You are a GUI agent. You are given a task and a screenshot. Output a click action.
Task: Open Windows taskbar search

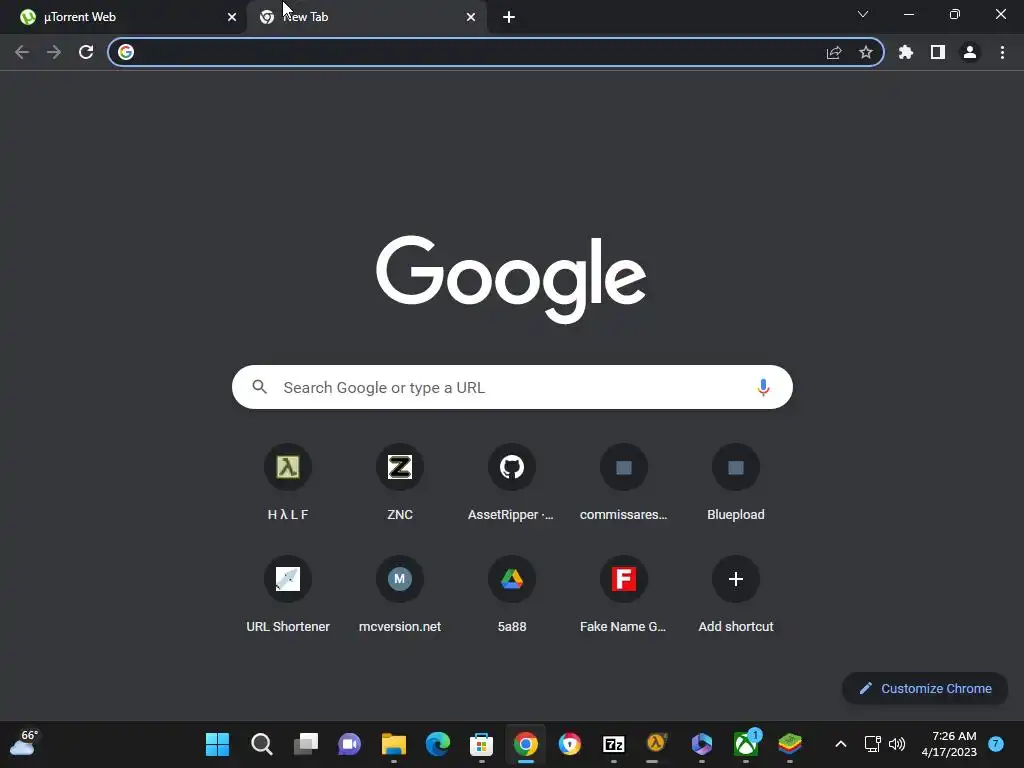point(262,744)
